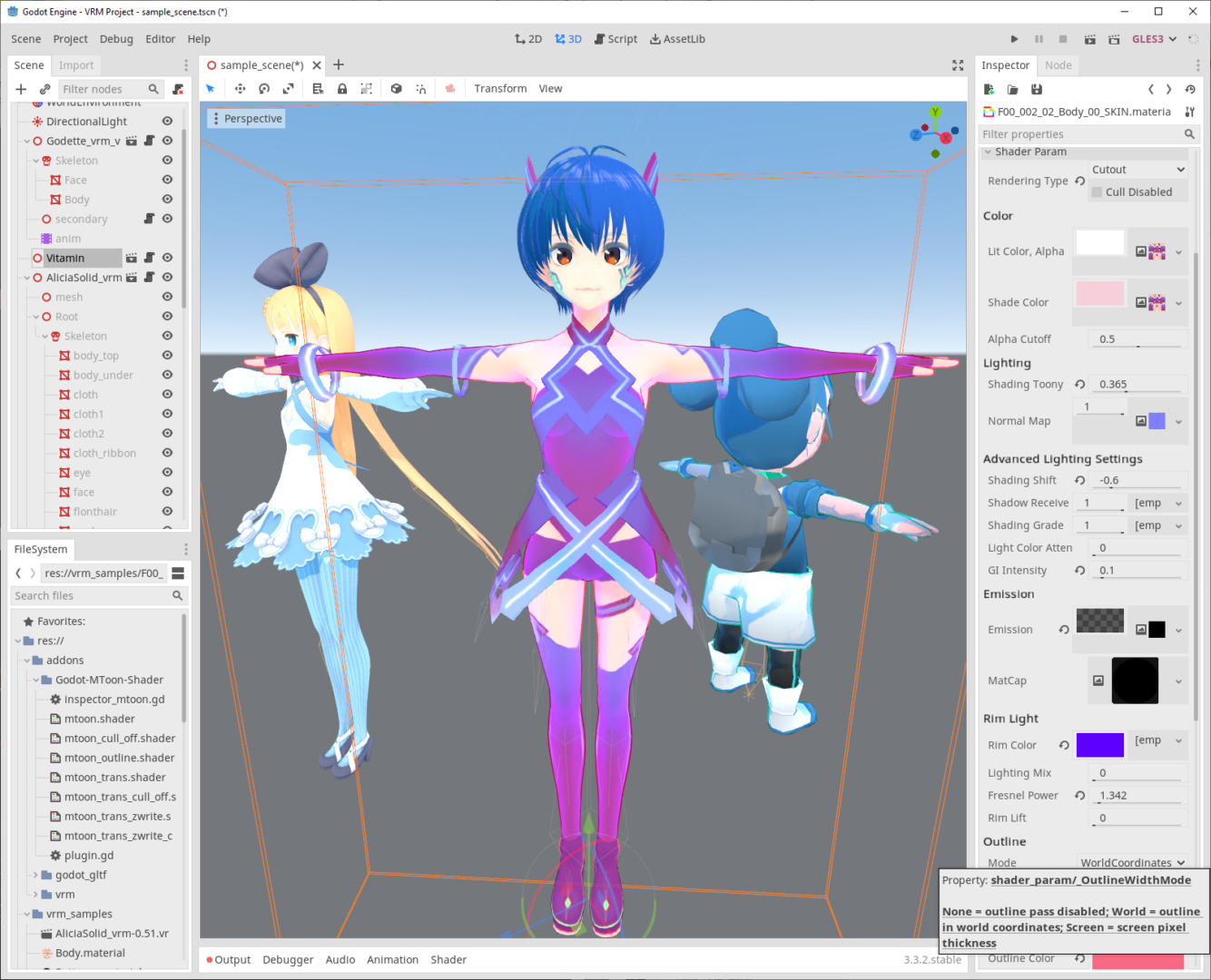The image size is (1211, 980).
Task: Hide the body_top mesh node
Action: (167, 355)
